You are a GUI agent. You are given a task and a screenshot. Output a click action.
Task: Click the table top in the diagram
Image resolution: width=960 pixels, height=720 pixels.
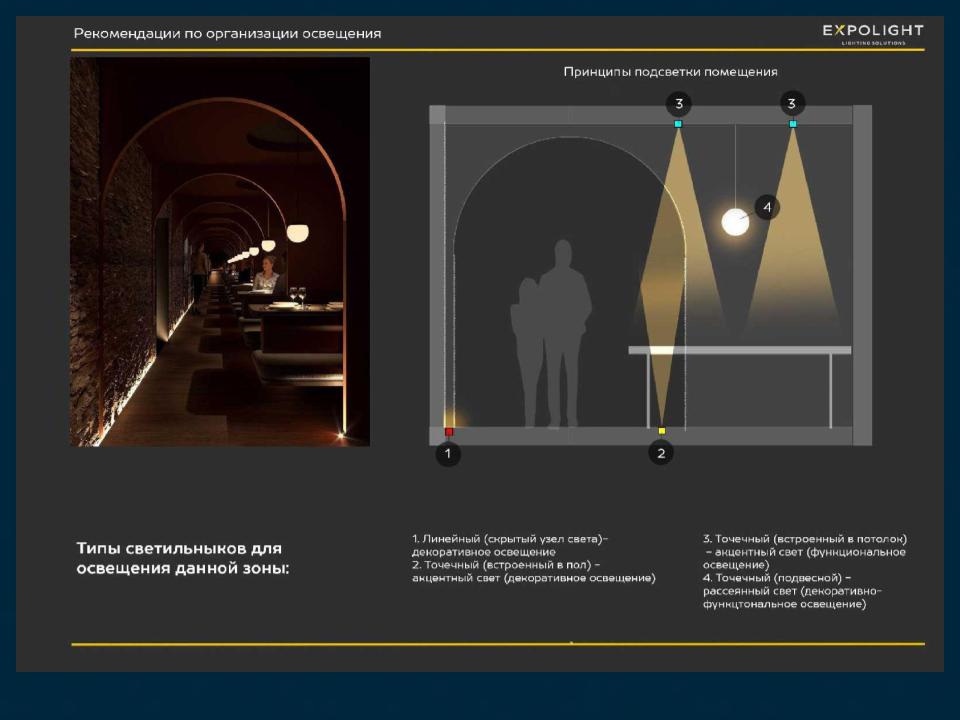point(739,350)
